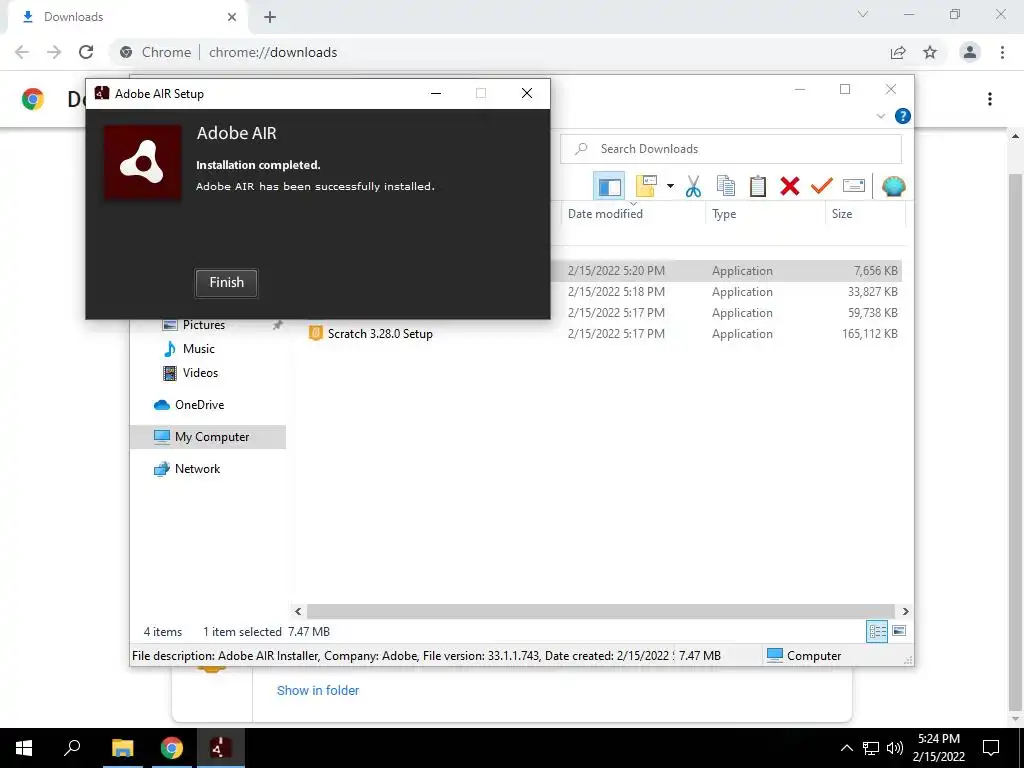
Task: Expand the ribbon chevron beside the help icon
Action: click(x=880, y=116)
